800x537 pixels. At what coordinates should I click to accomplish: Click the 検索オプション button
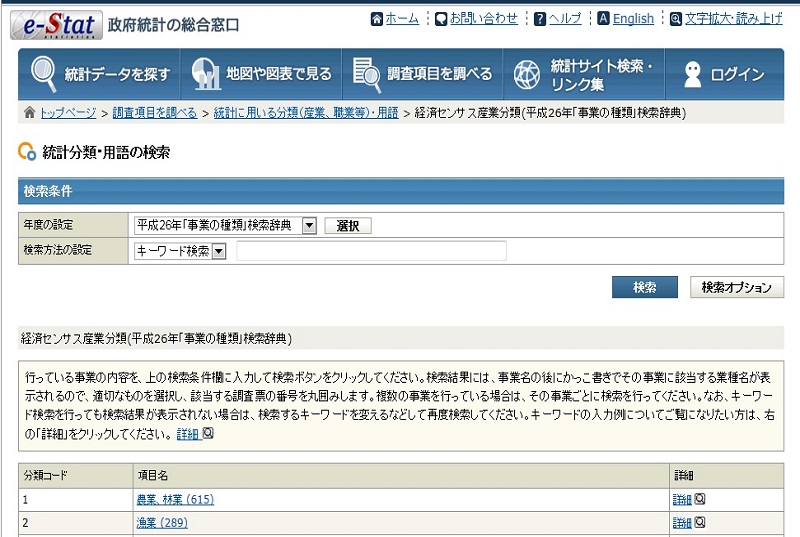tap(737, 287)
